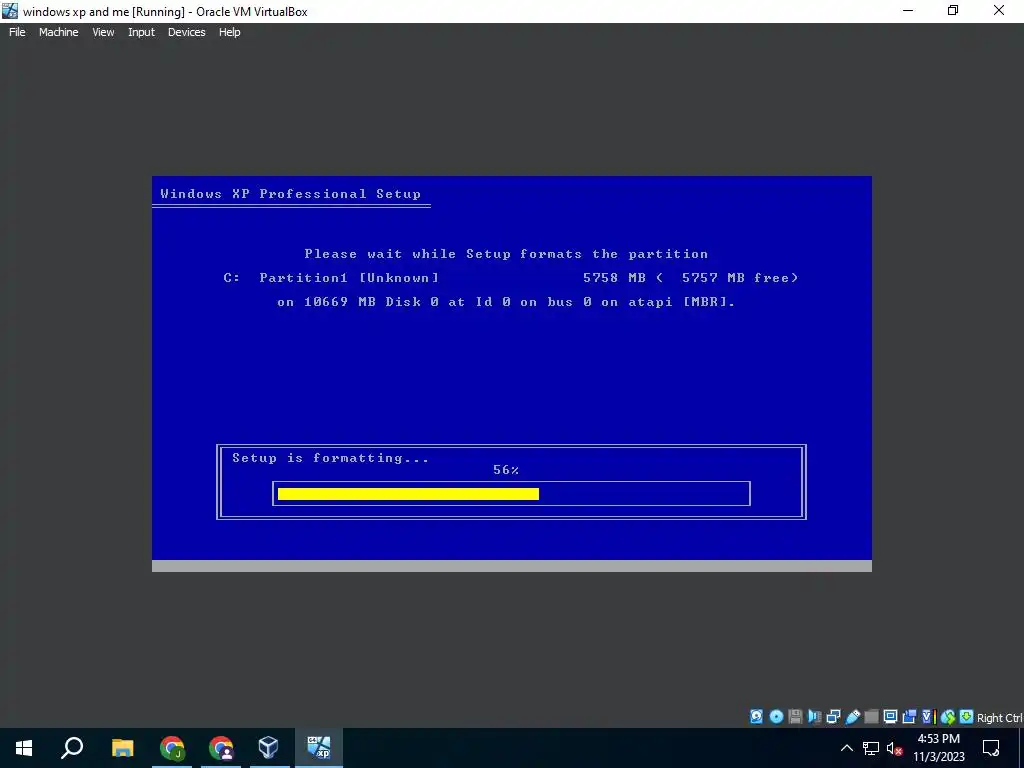Minimize the VirtualBox window
The width and height of the screenshot is (1024, 768).
[x=908, y=10]
